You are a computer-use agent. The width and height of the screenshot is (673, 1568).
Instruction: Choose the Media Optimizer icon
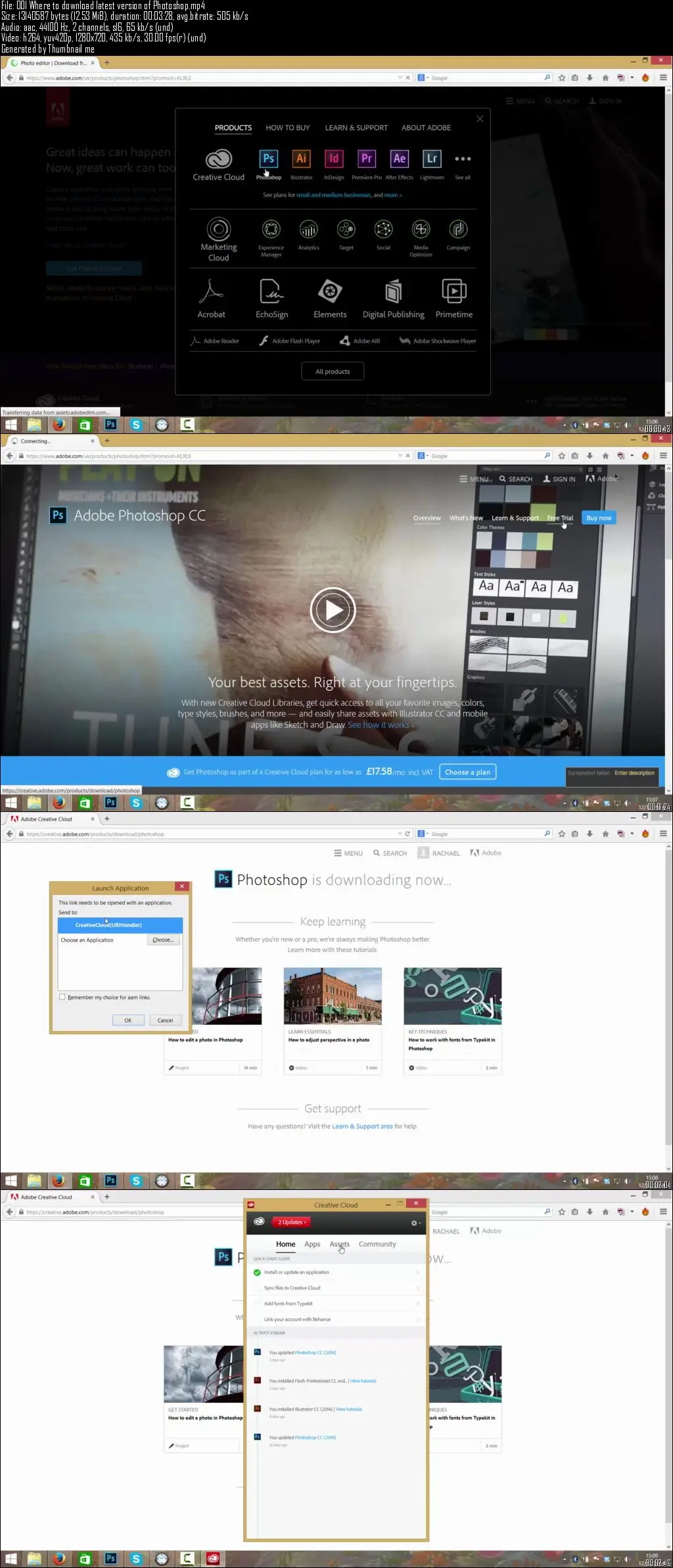coord(421,229)
